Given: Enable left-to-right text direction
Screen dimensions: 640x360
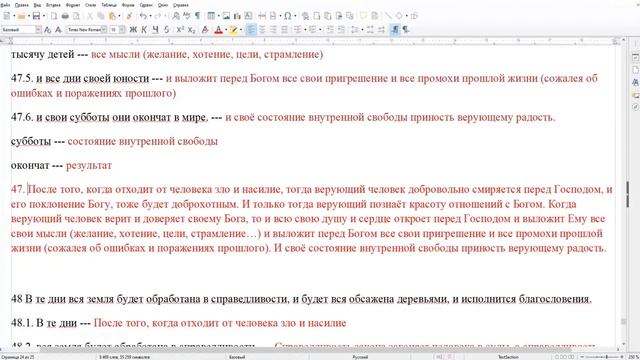Looking at the screenshot, I should (x=395, y=30).
